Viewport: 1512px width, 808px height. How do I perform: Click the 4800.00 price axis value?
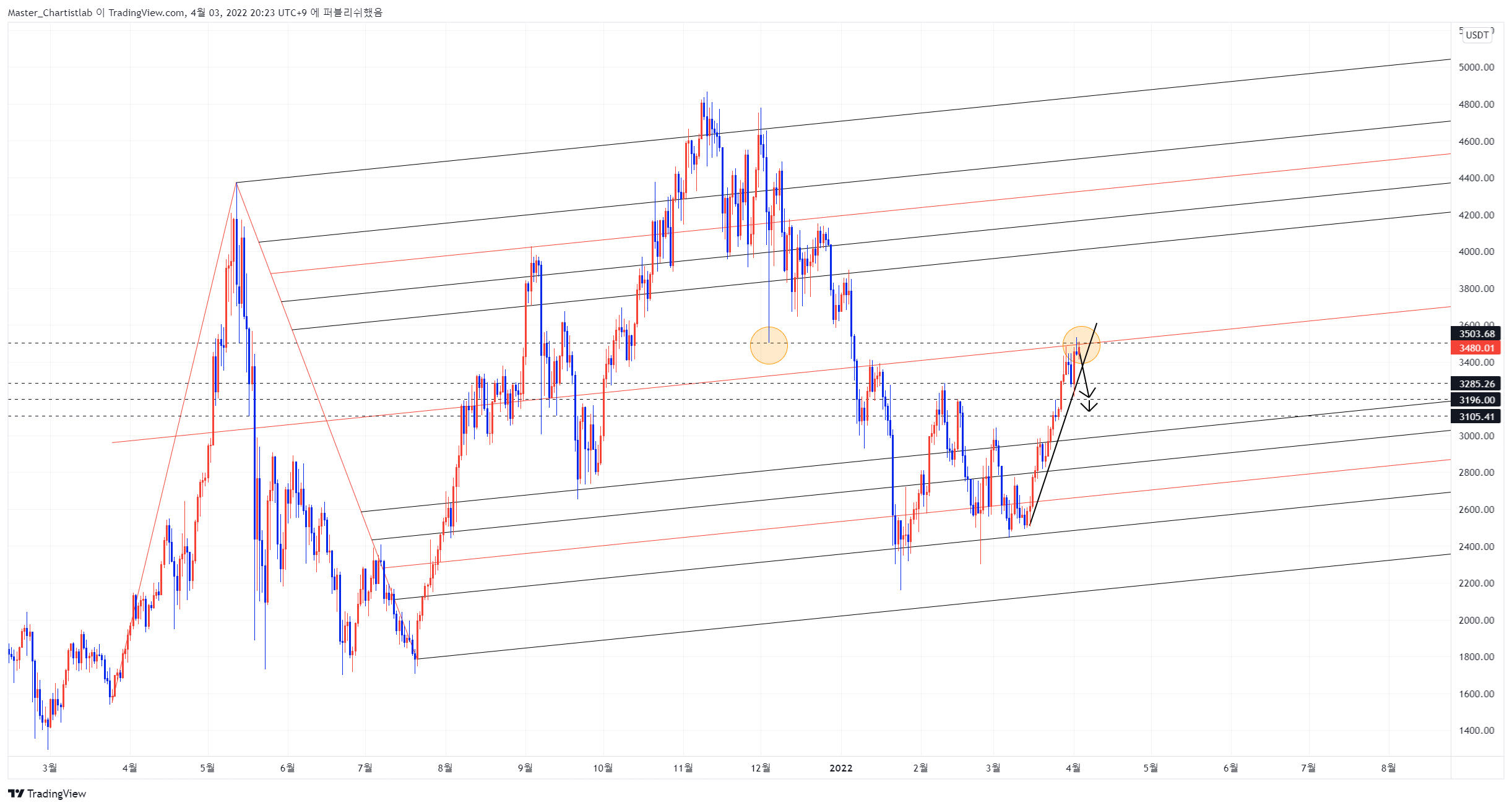pyautogui.click(x=1476, y=105)
